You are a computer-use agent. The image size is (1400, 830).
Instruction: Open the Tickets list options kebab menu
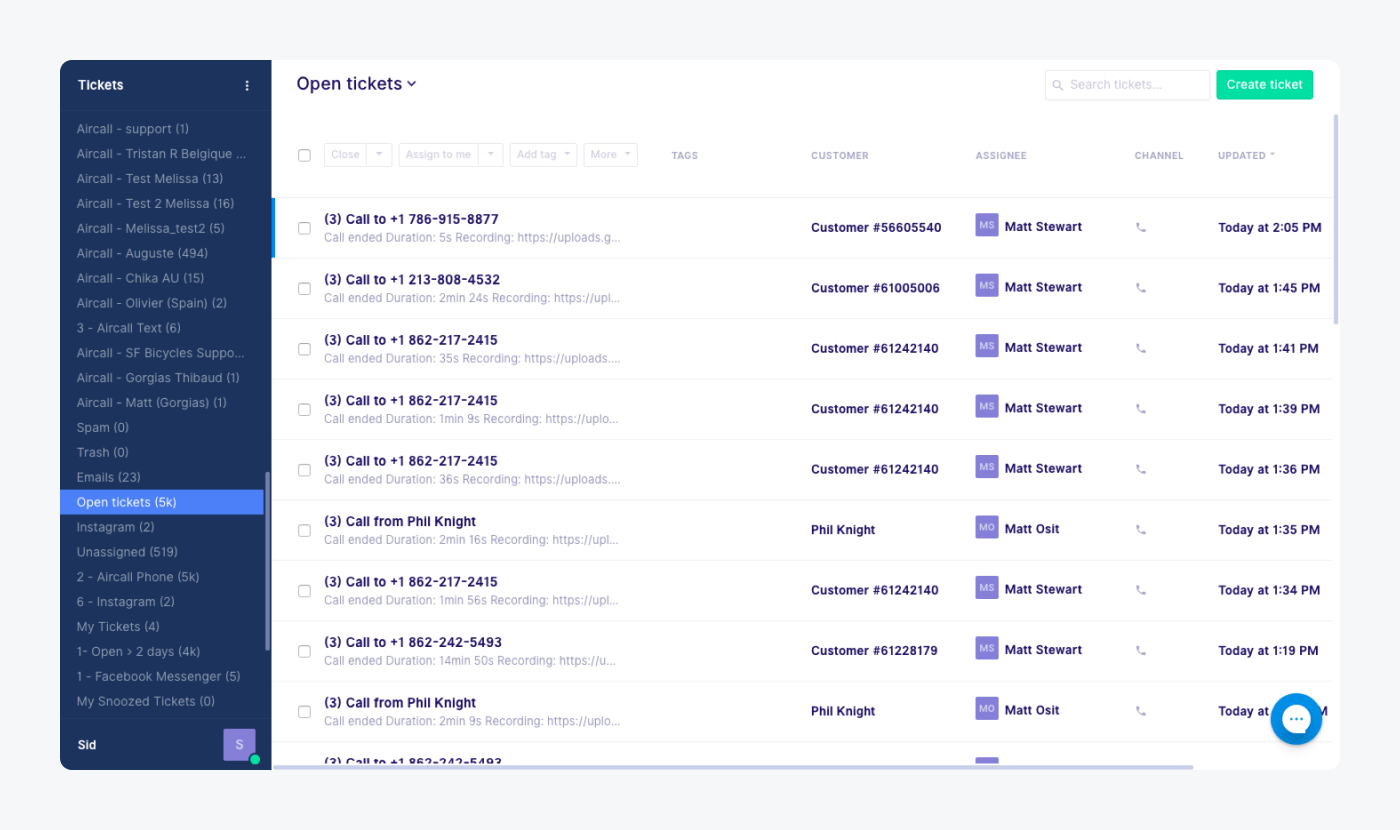pos(247,85)
